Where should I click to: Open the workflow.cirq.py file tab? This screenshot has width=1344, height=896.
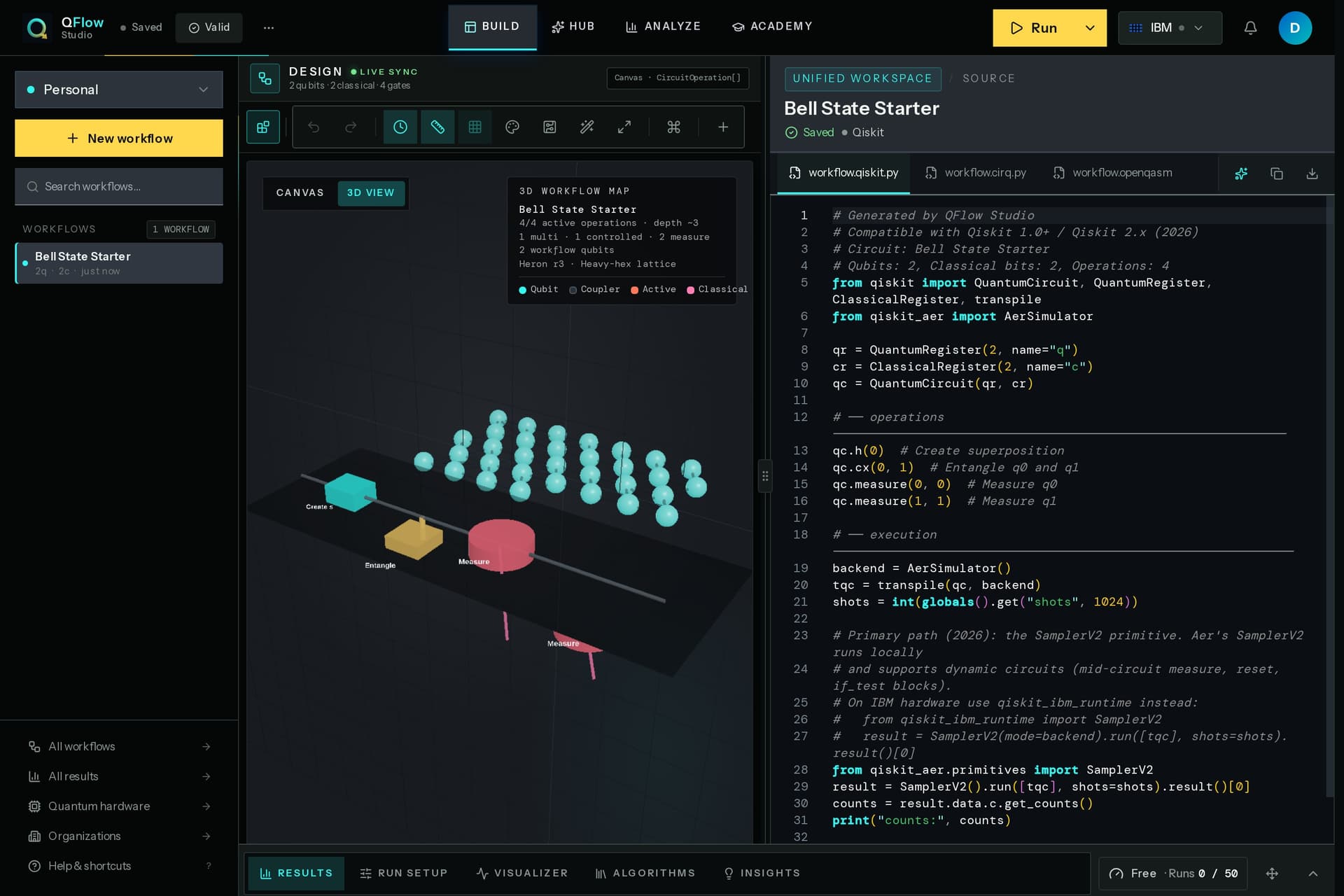click(976, 173)
